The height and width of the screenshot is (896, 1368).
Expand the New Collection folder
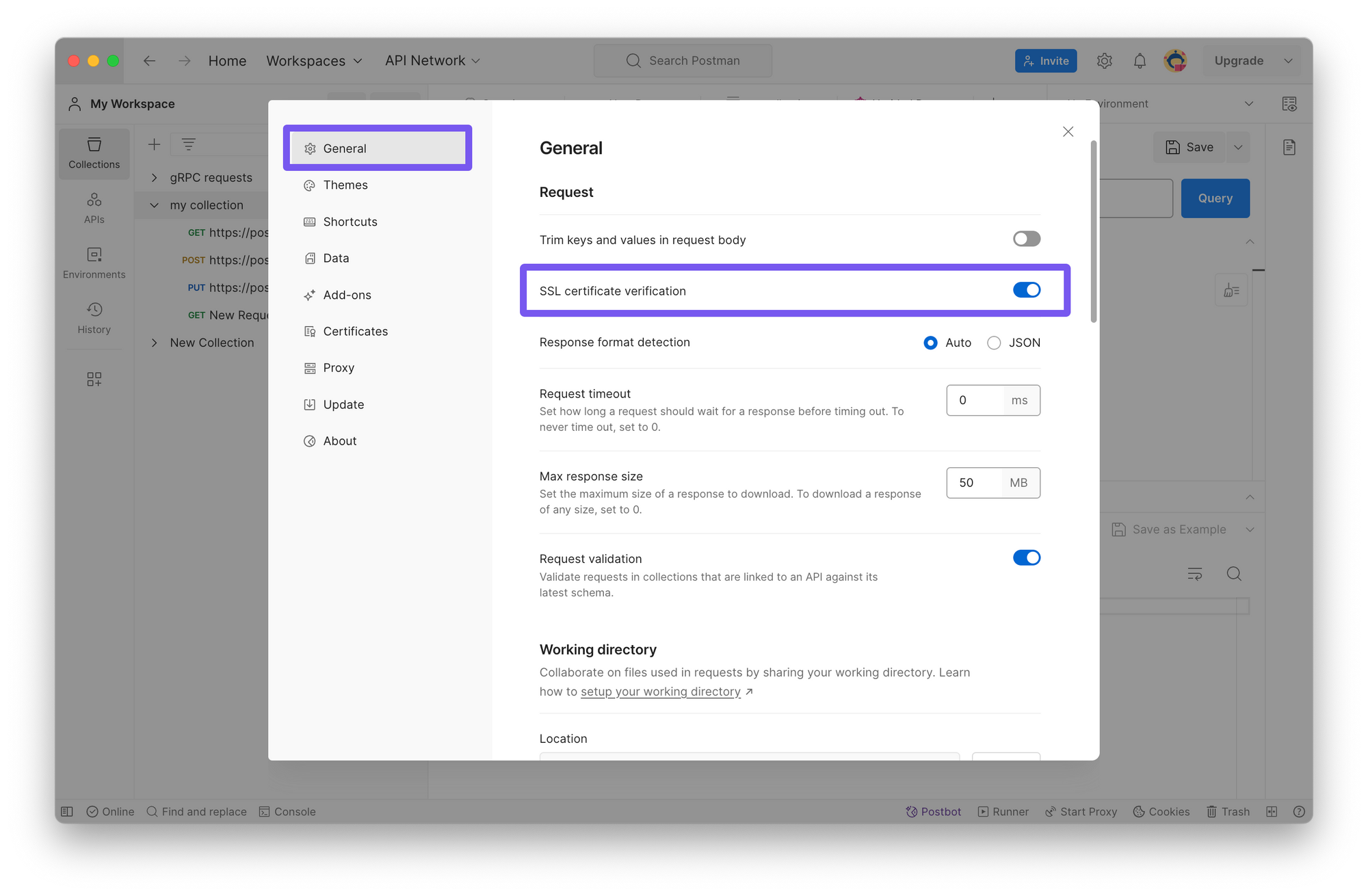tap(155, 343)
